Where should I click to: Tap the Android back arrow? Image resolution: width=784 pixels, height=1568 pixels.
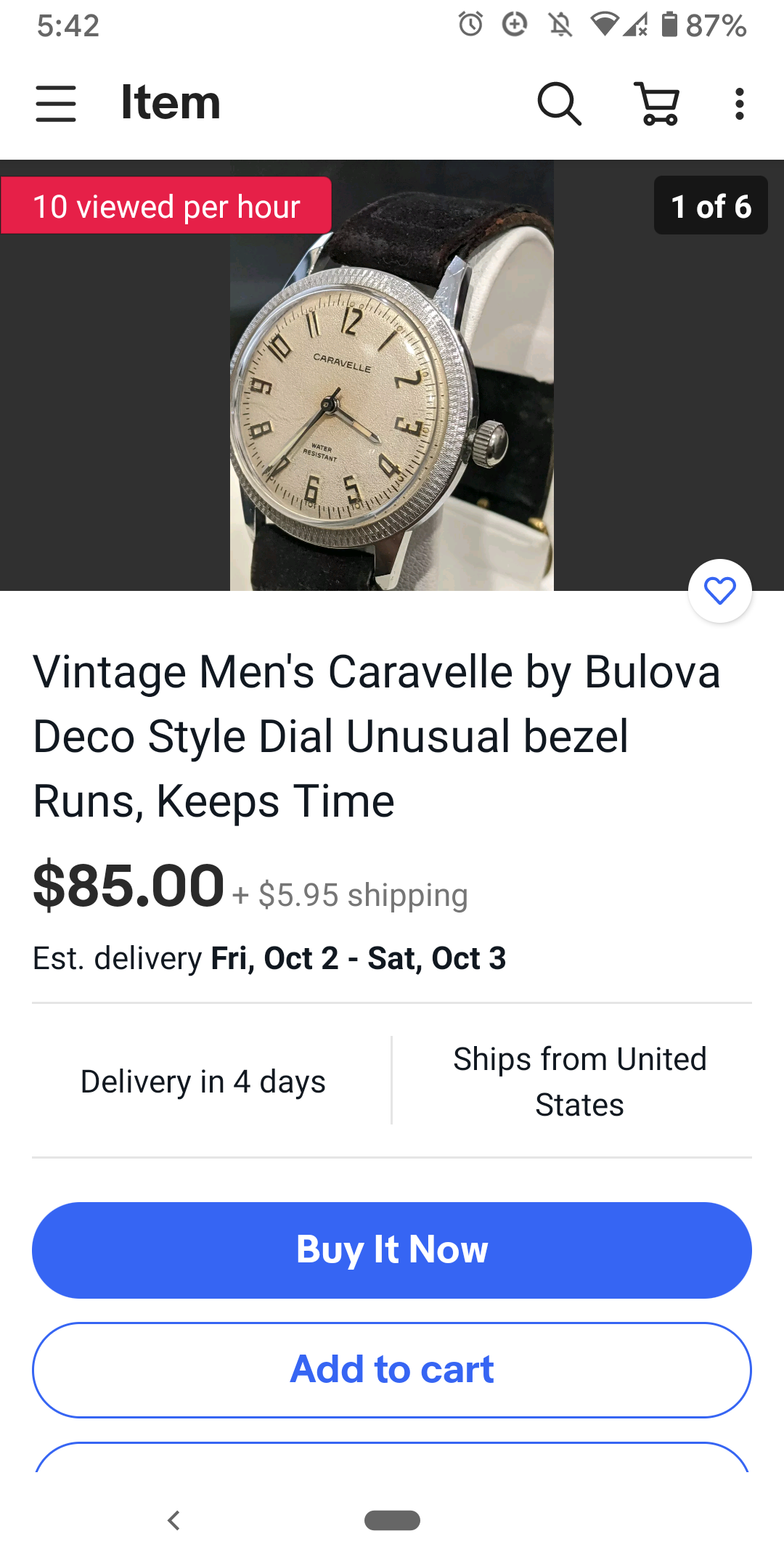pyautogui.click(x=173, y=1520)
